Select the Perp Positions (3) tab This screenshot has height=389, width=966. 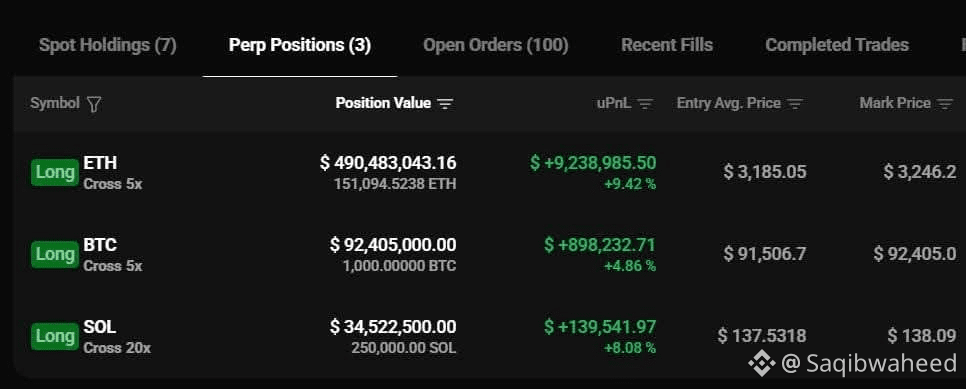point(300,45)
